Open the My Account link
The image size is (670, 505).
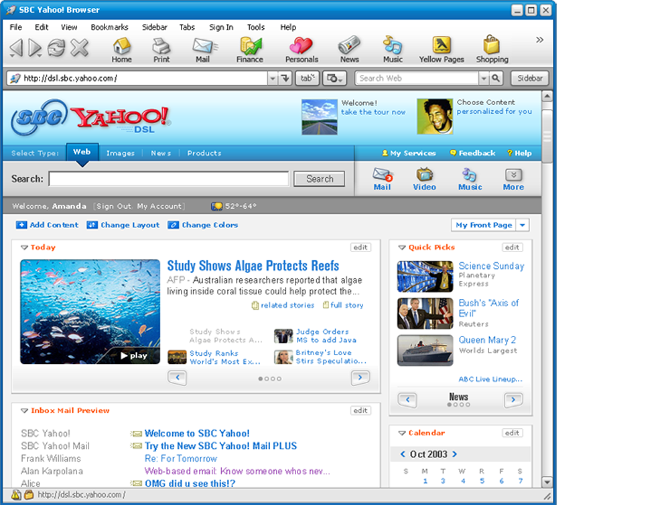click(x=159, y=206)
